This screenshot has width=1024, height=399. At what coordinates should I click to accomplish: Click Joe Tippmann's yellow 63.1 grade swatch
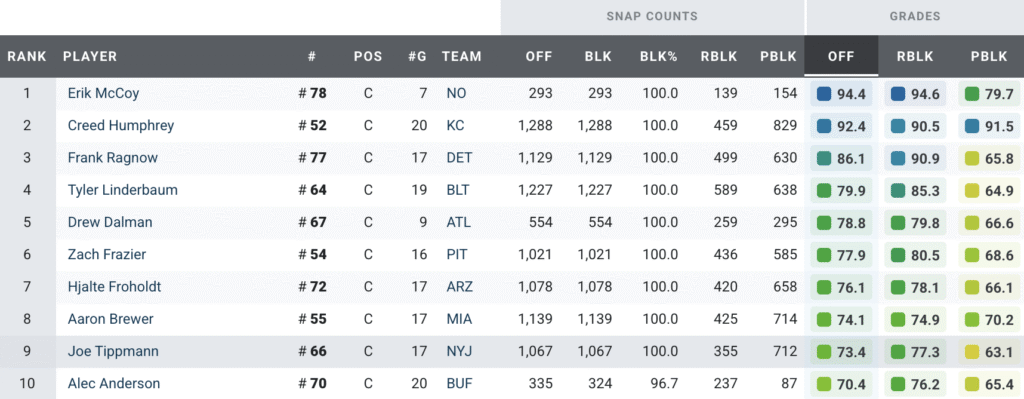click(970, 352)
